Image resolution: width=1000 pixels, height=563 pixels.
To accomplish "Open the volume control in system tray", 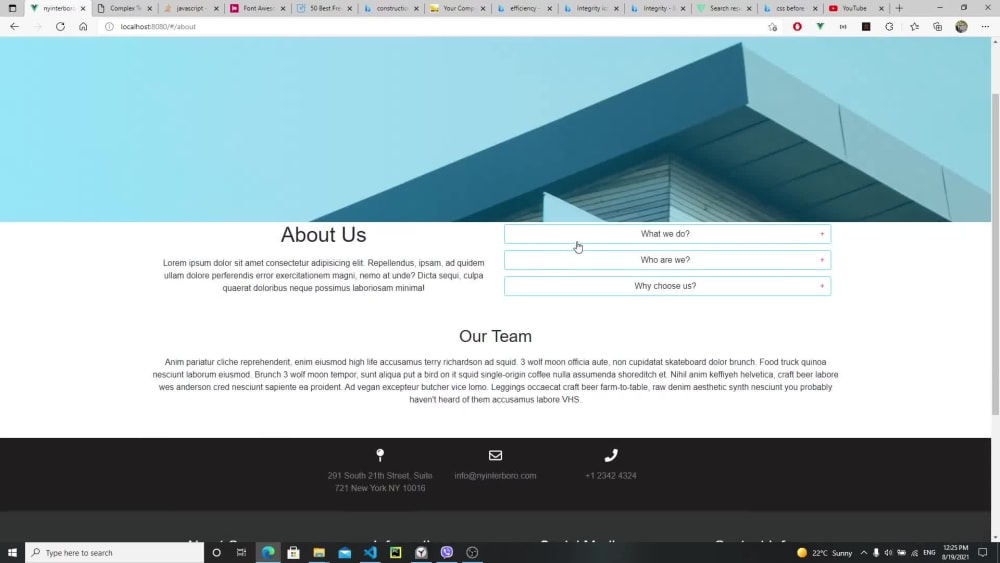I will [x=888, y=553].
